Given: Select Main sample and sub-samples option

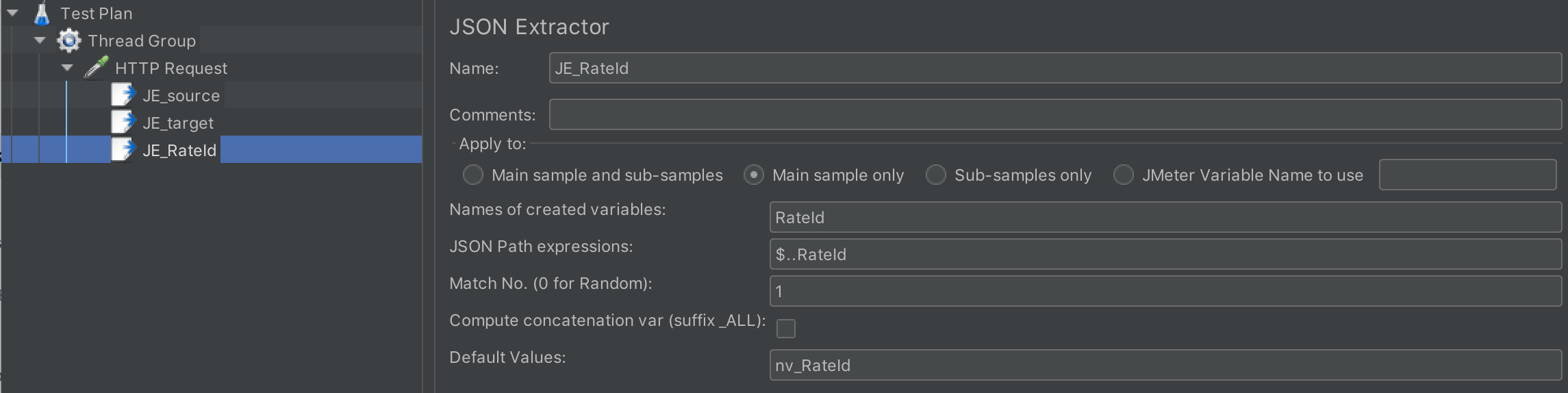Looking at the screenshot, I should click(472, 175).
